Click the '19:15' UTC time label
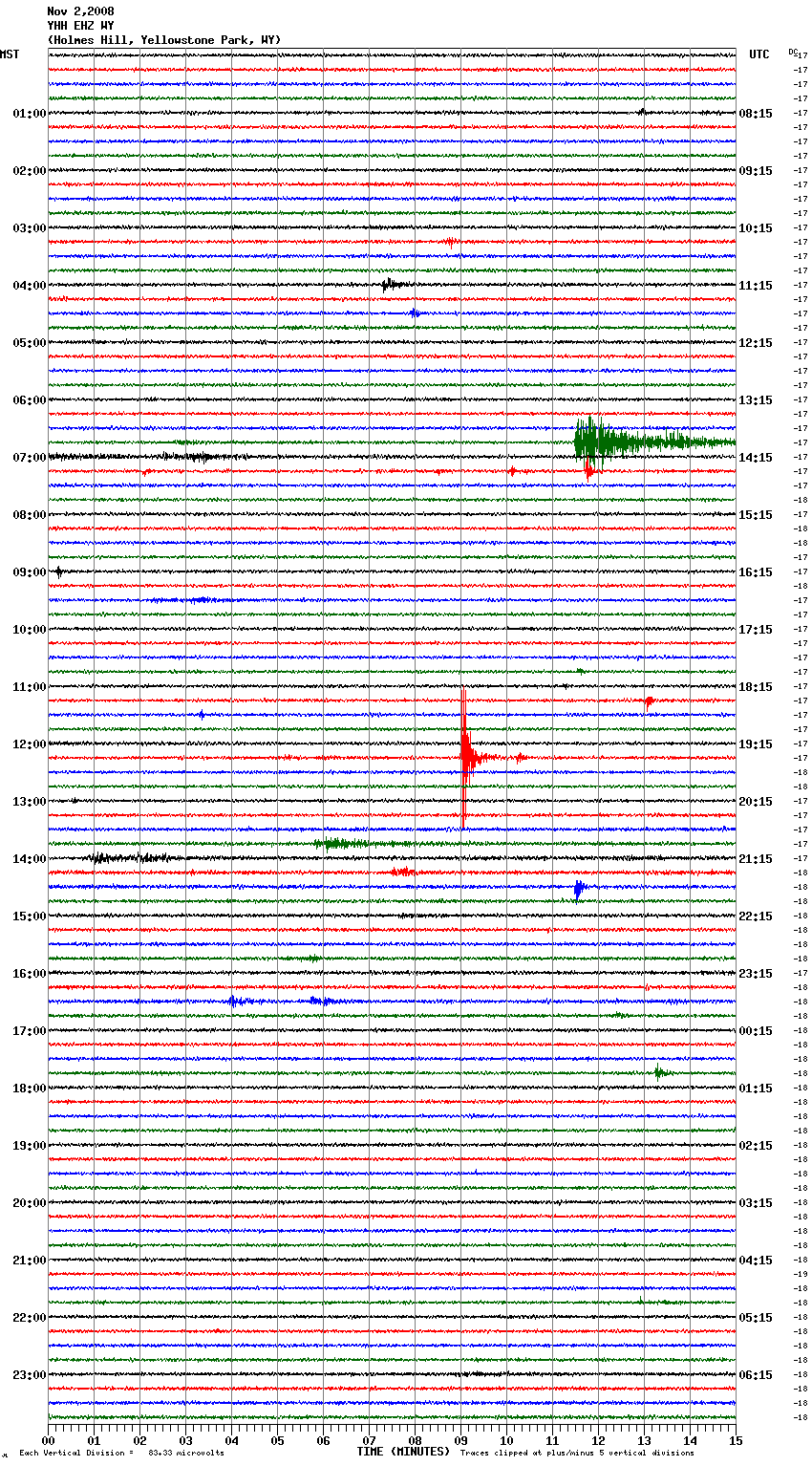812x1466 pixels. pos(756,744)
